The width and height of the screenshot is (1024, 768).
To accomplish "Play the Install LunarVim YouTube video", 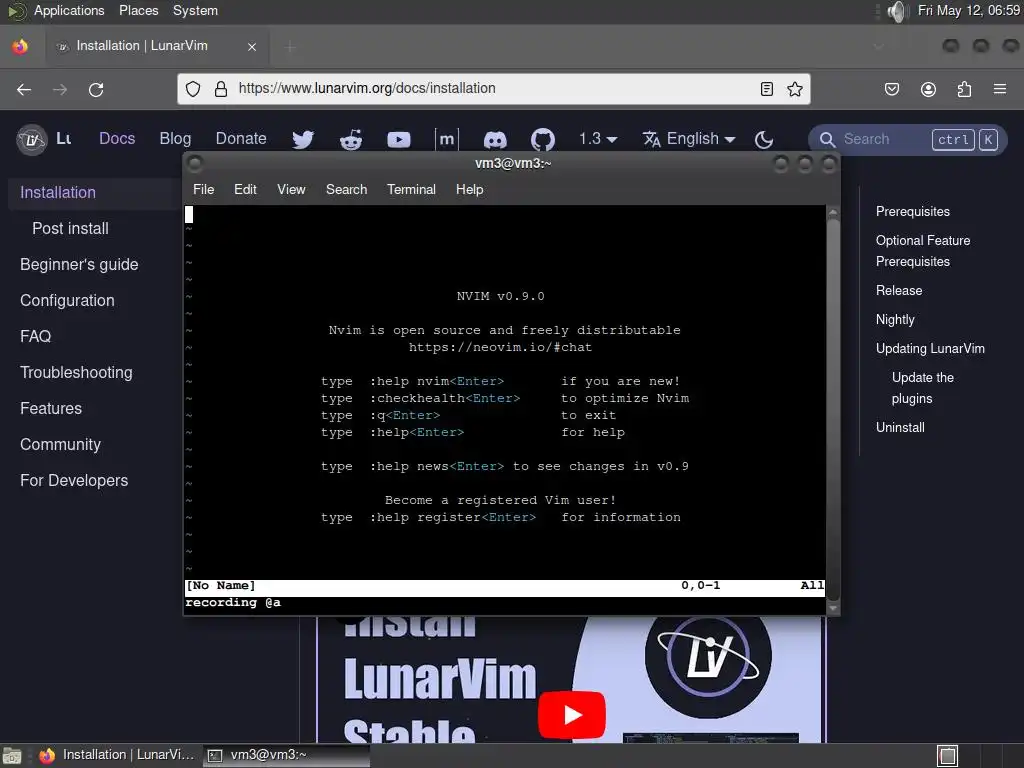I will 571,714.
